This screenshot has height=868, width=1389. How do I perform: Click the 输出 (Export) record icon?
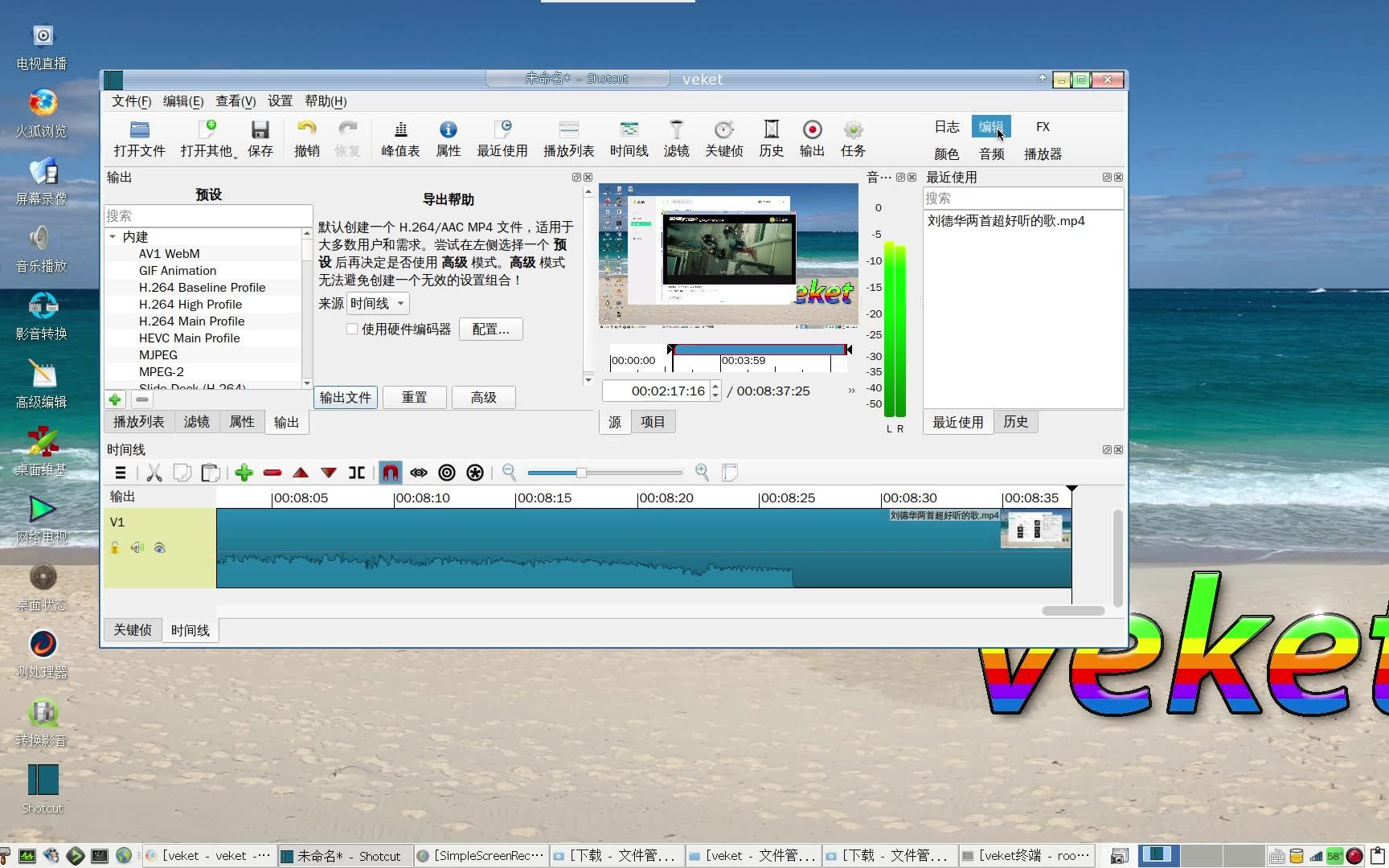coord(812,138)
